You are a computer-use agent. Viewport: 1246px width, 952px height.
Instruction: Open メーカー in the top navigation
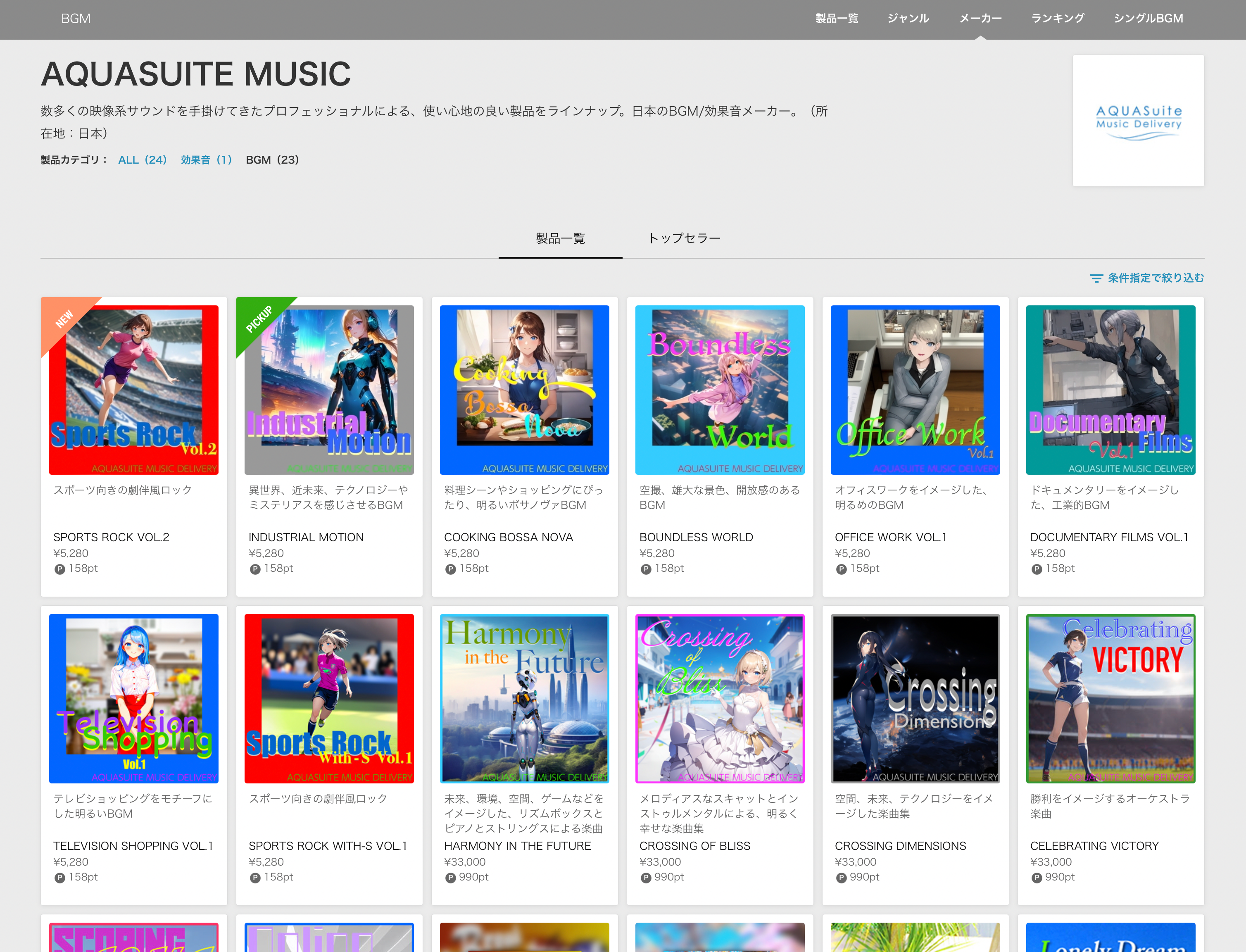[x=980, y=19]
